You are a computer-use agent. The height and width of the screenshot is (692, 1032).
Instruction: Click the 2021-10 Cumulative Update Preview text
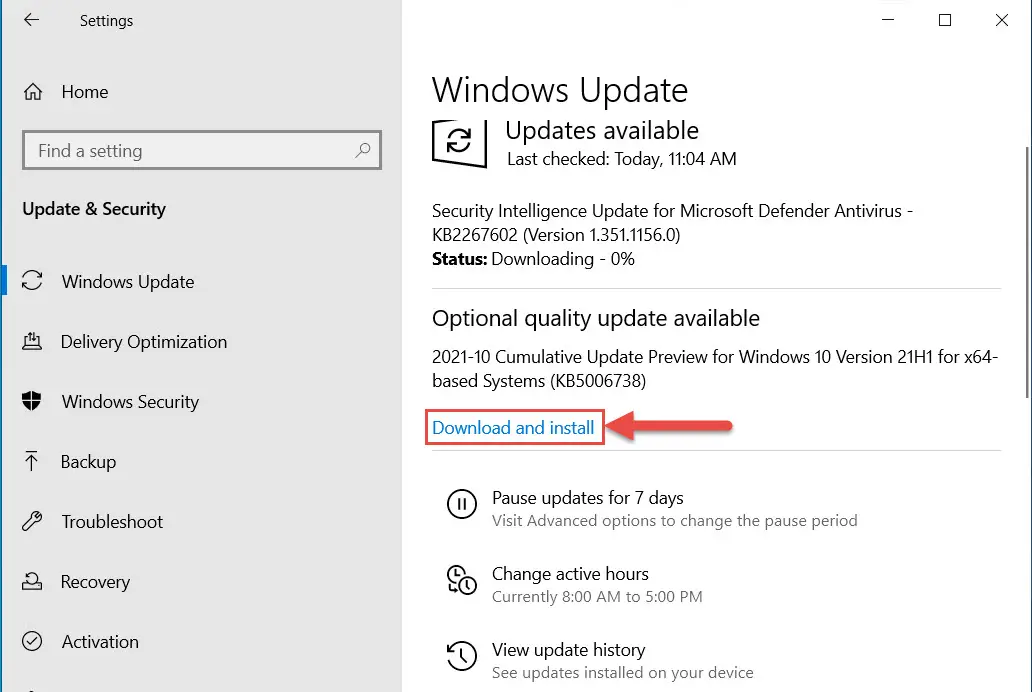[715, 369]
